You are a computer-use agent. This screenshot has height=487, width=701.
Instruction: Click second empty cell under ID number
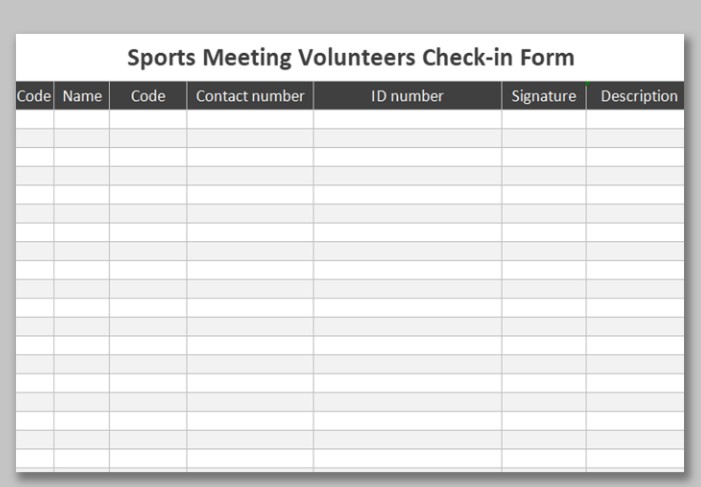point(407,138)
